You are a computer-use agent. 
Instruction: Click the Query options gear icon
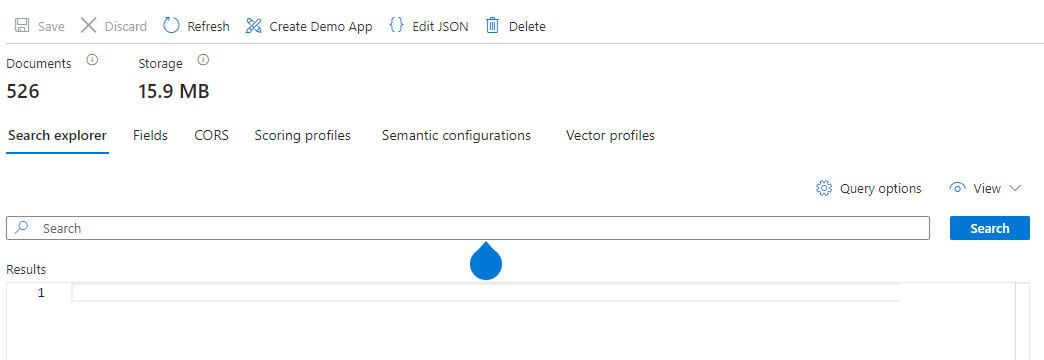point(824,188)
